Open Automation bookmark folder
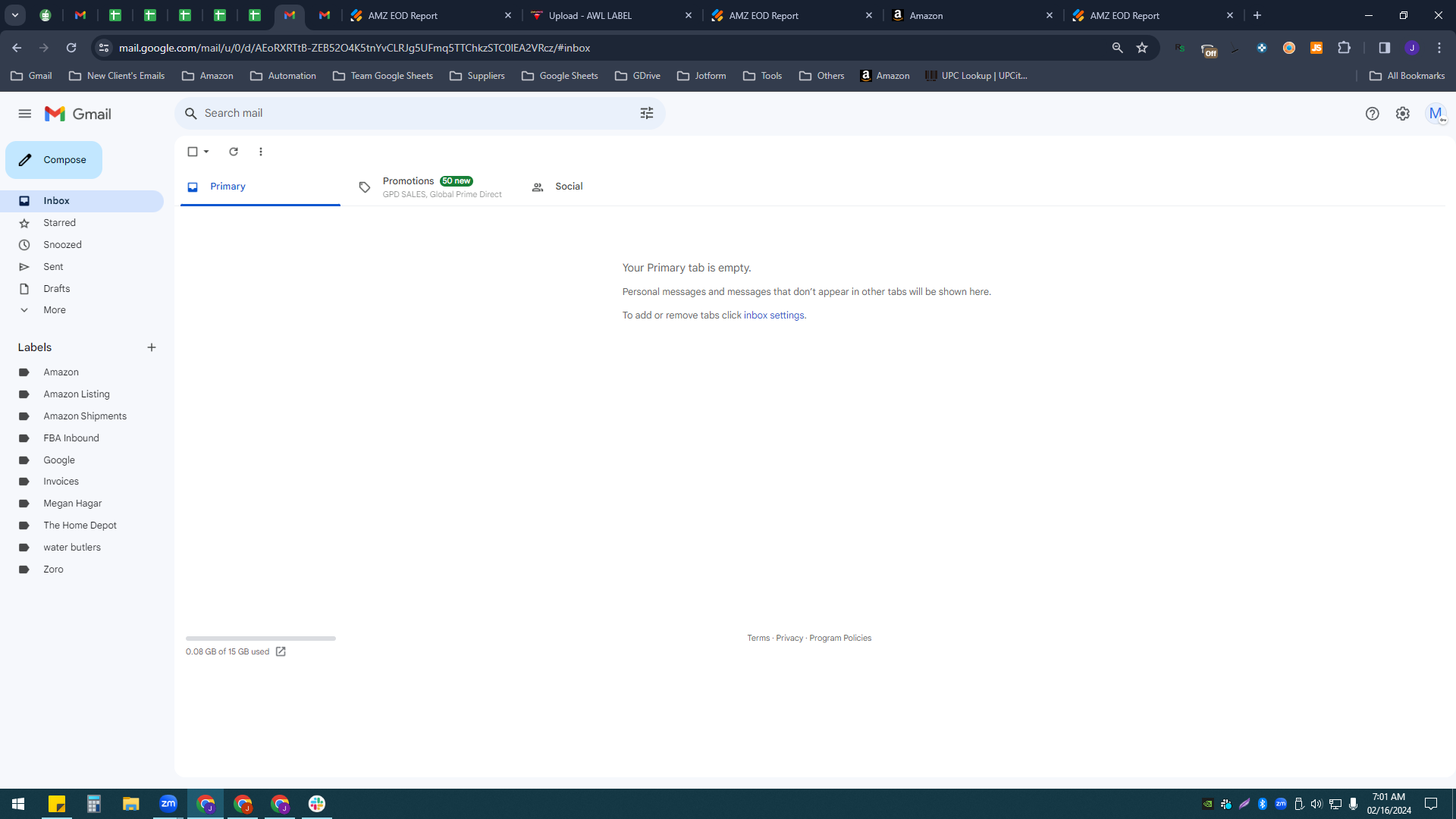Image resolution: width=1456 pixels, height=819 pixels. 283,76
